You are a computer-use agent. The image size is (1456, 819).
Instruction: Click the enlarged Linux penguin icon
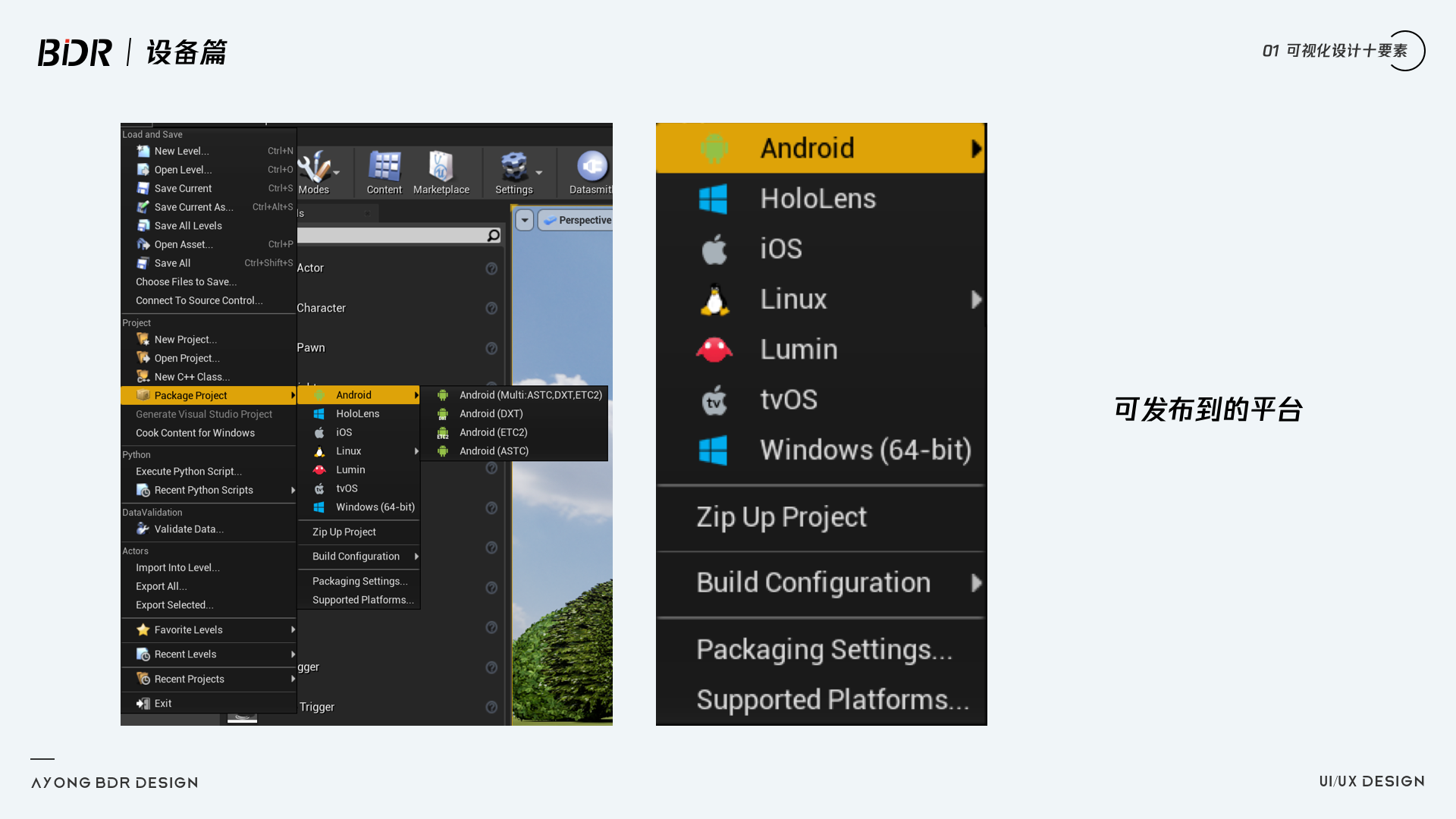[x=714, y=300]
